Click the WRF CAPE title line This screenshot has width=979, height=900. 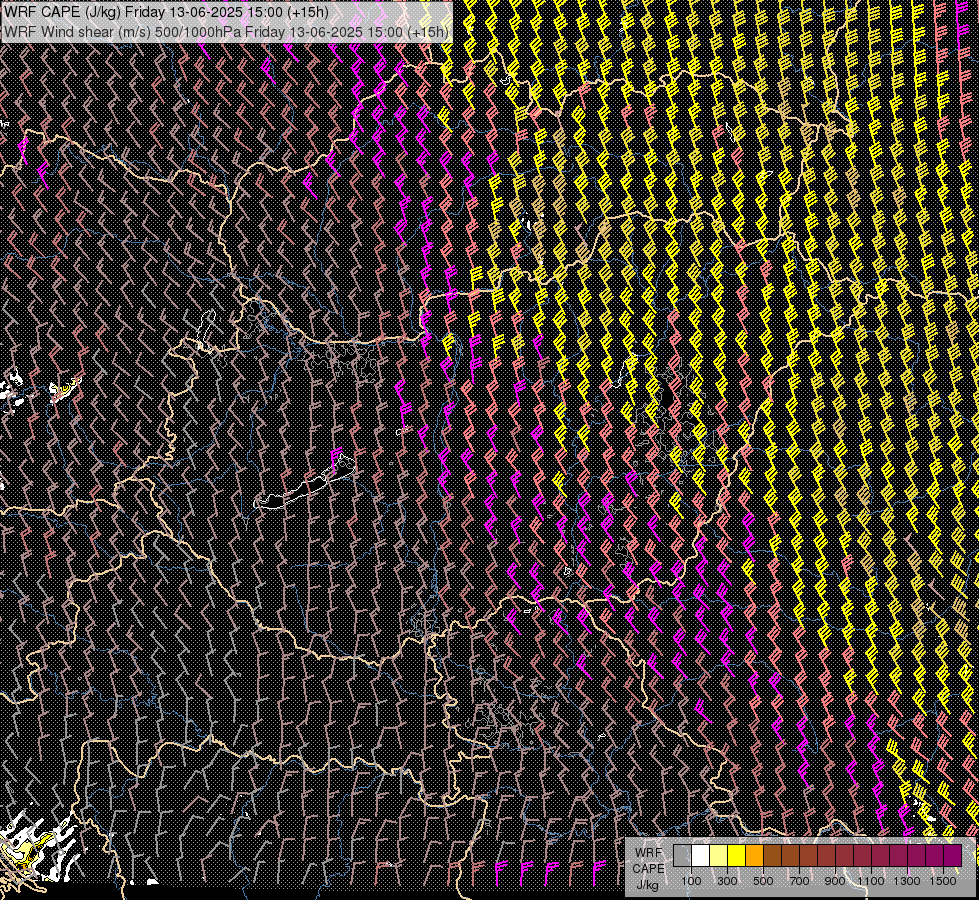(165, 12)
